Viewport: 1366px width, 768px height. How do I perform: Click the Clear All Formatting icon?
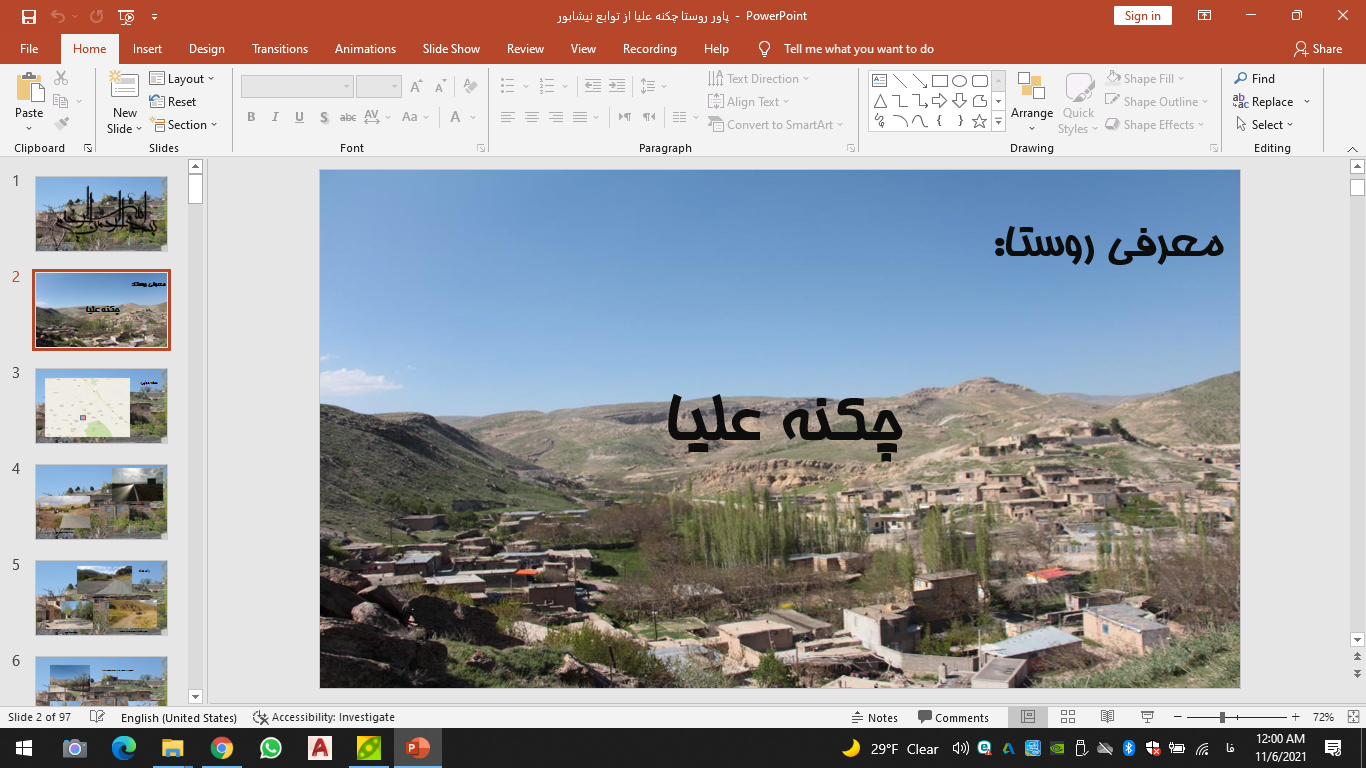[x=470, y=86]
